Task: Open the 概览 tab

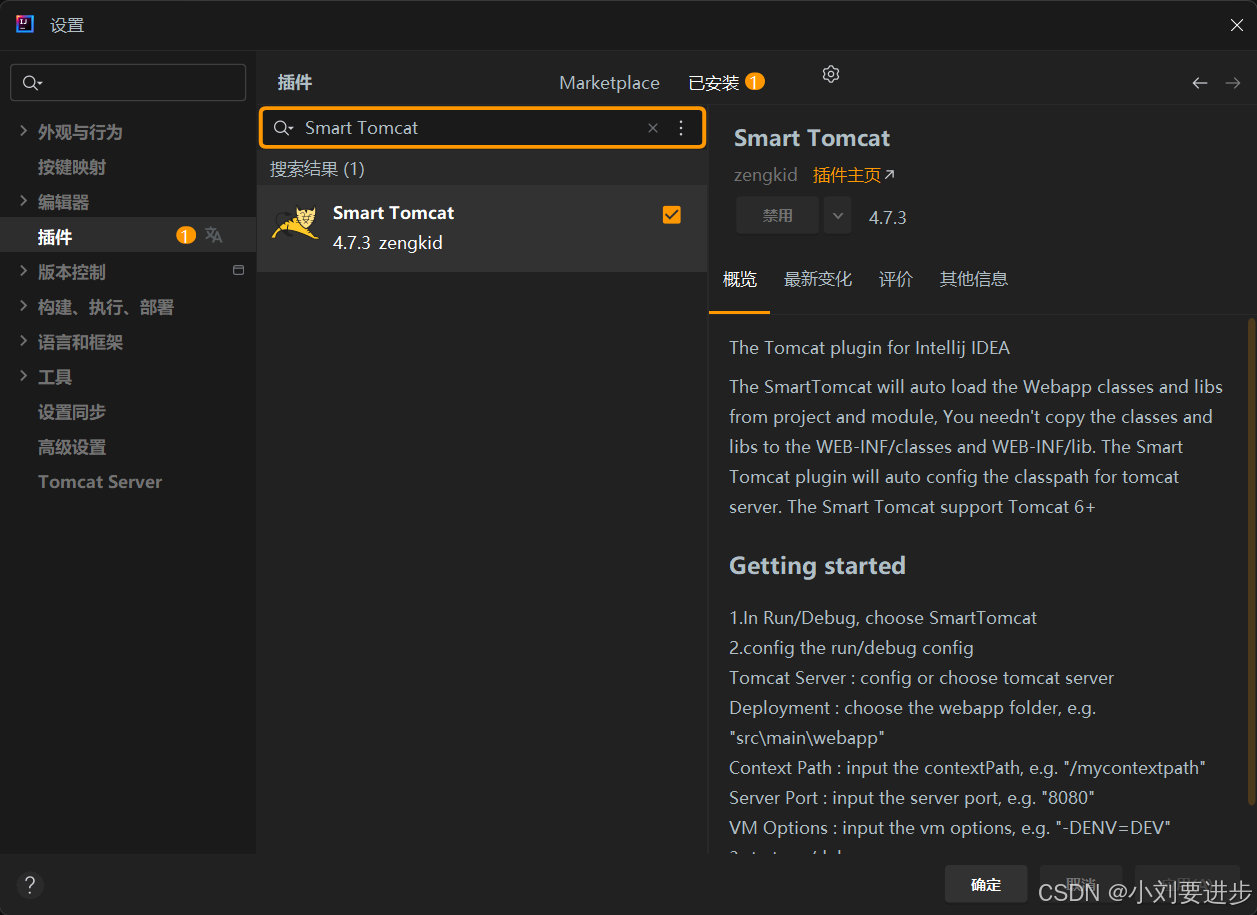Action: coord(740,279)
